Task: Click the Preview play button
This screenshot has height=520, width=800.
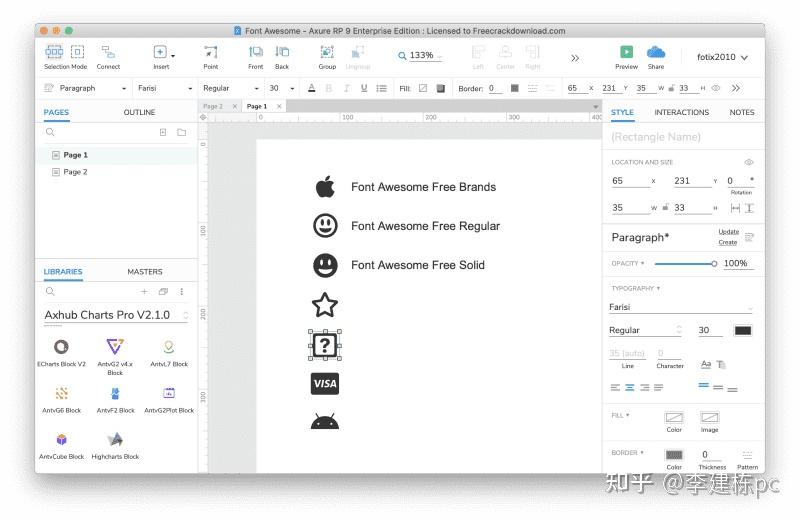Action: [x=626, y=52]
